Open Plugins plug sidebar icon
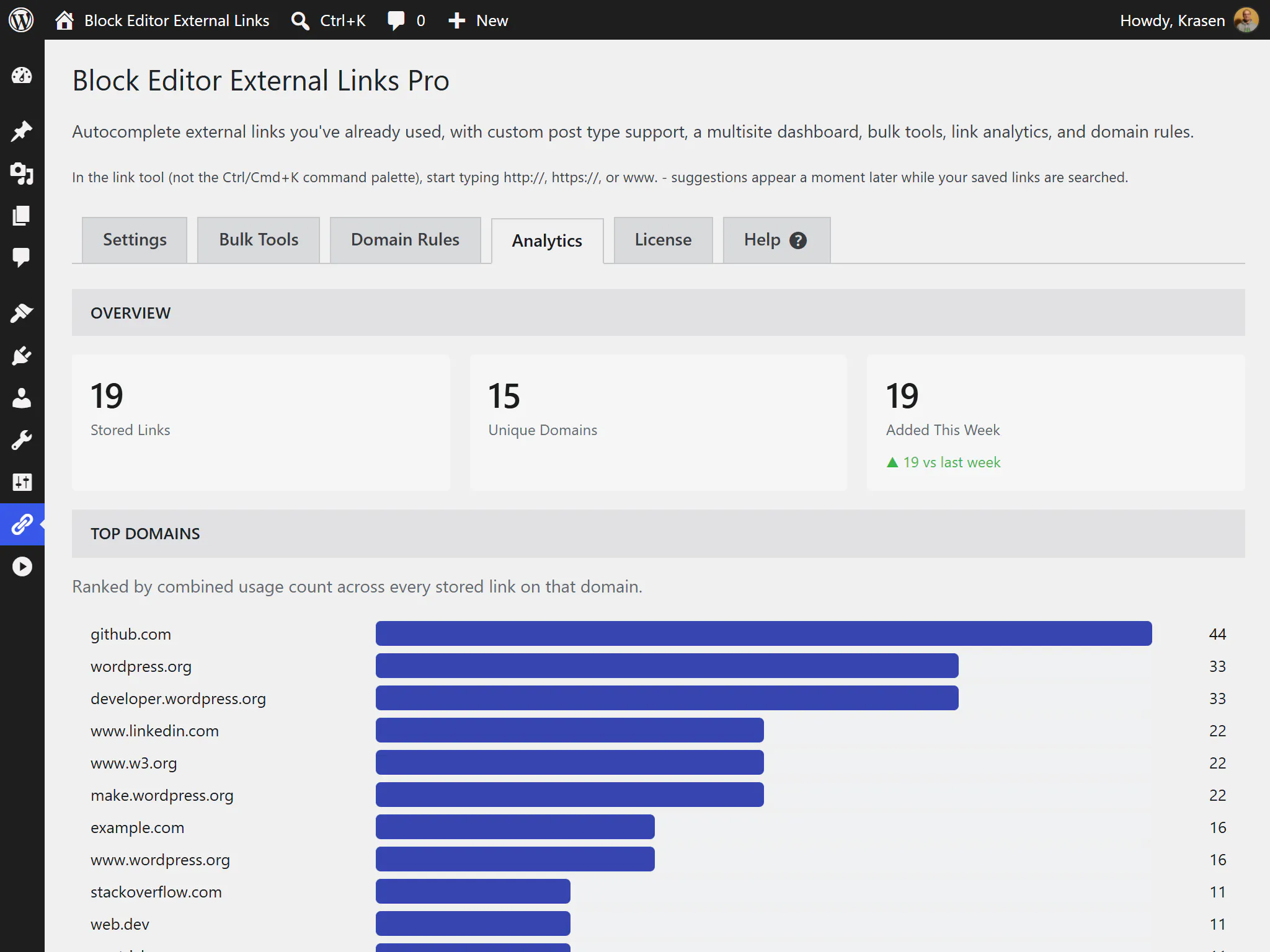This screenshot has width=1270, height=952. pos(22,356)
